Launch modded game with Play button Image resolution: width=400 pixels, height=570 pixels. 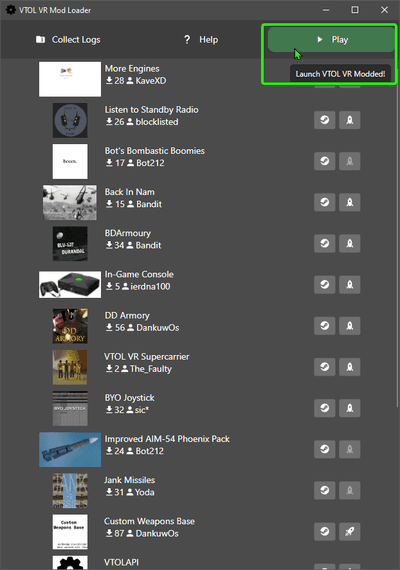coord(331,40)
